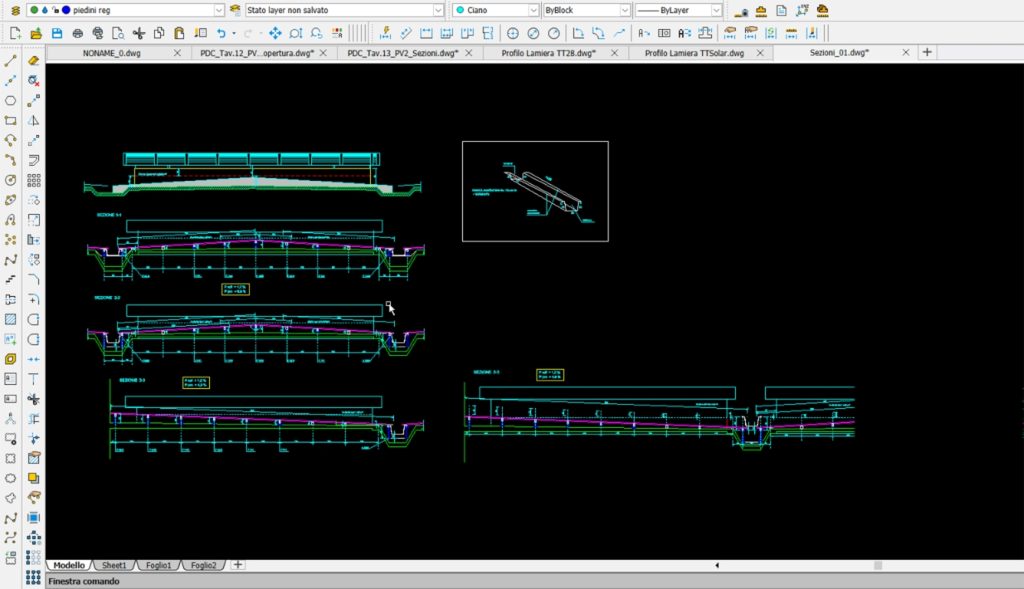1024x589 pixels.
Task: Click the Finestra comando command bar
Action: [85, 581]
